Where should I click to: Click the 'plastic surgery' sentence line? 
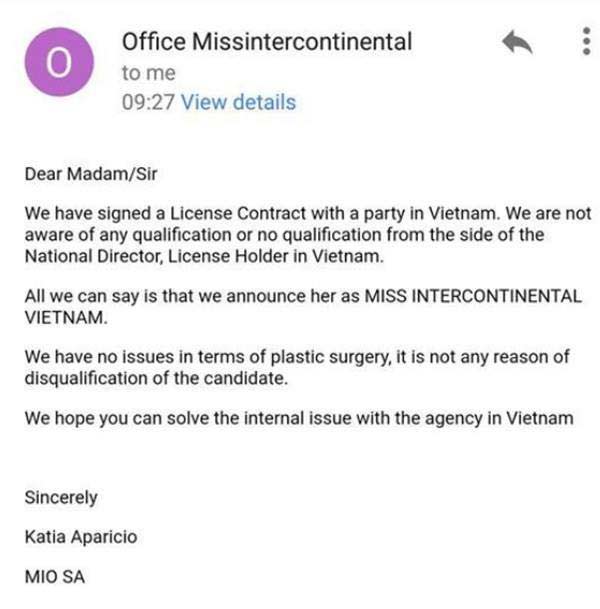297,357
